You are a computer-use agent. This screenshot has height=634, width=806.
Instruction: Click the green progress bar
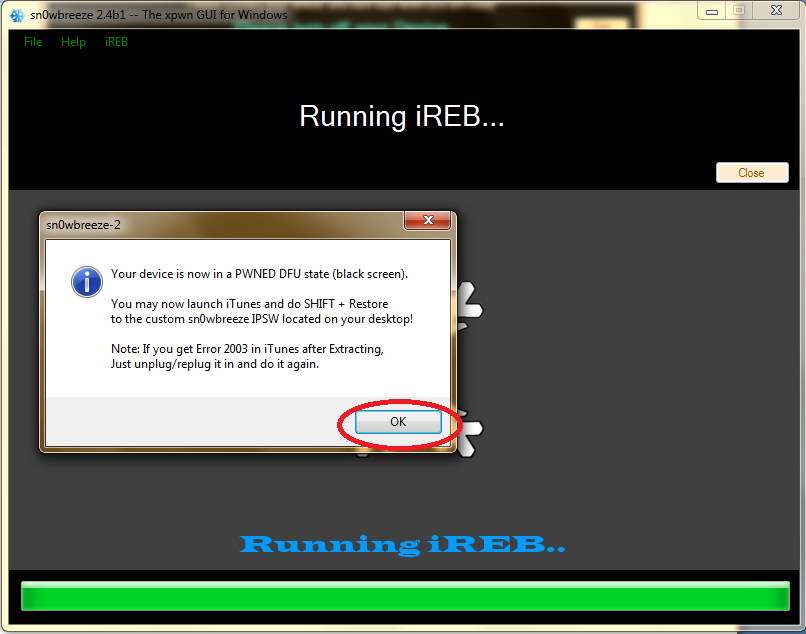[x=405, y=596]
